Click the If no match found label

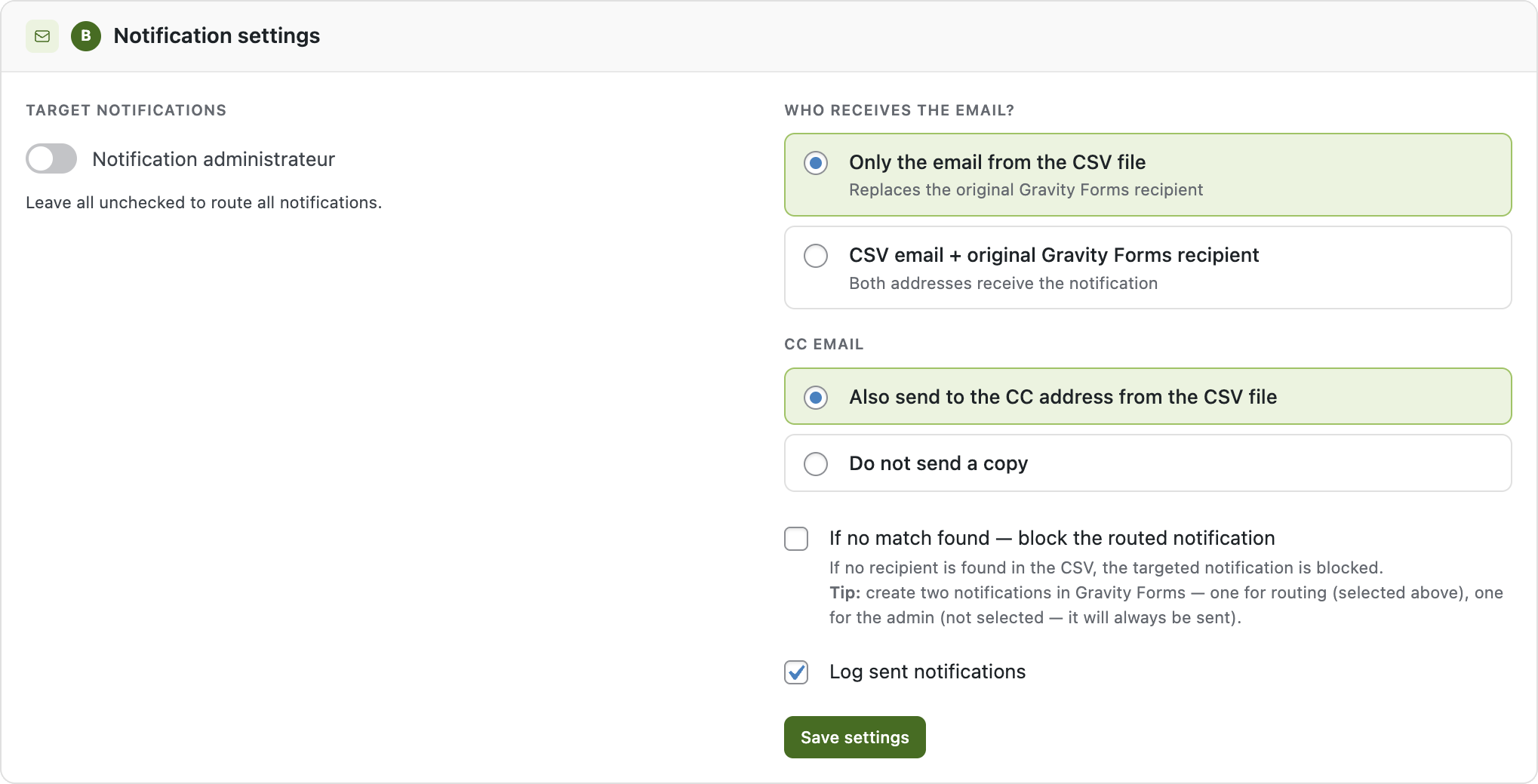(x=1052, y=538)
